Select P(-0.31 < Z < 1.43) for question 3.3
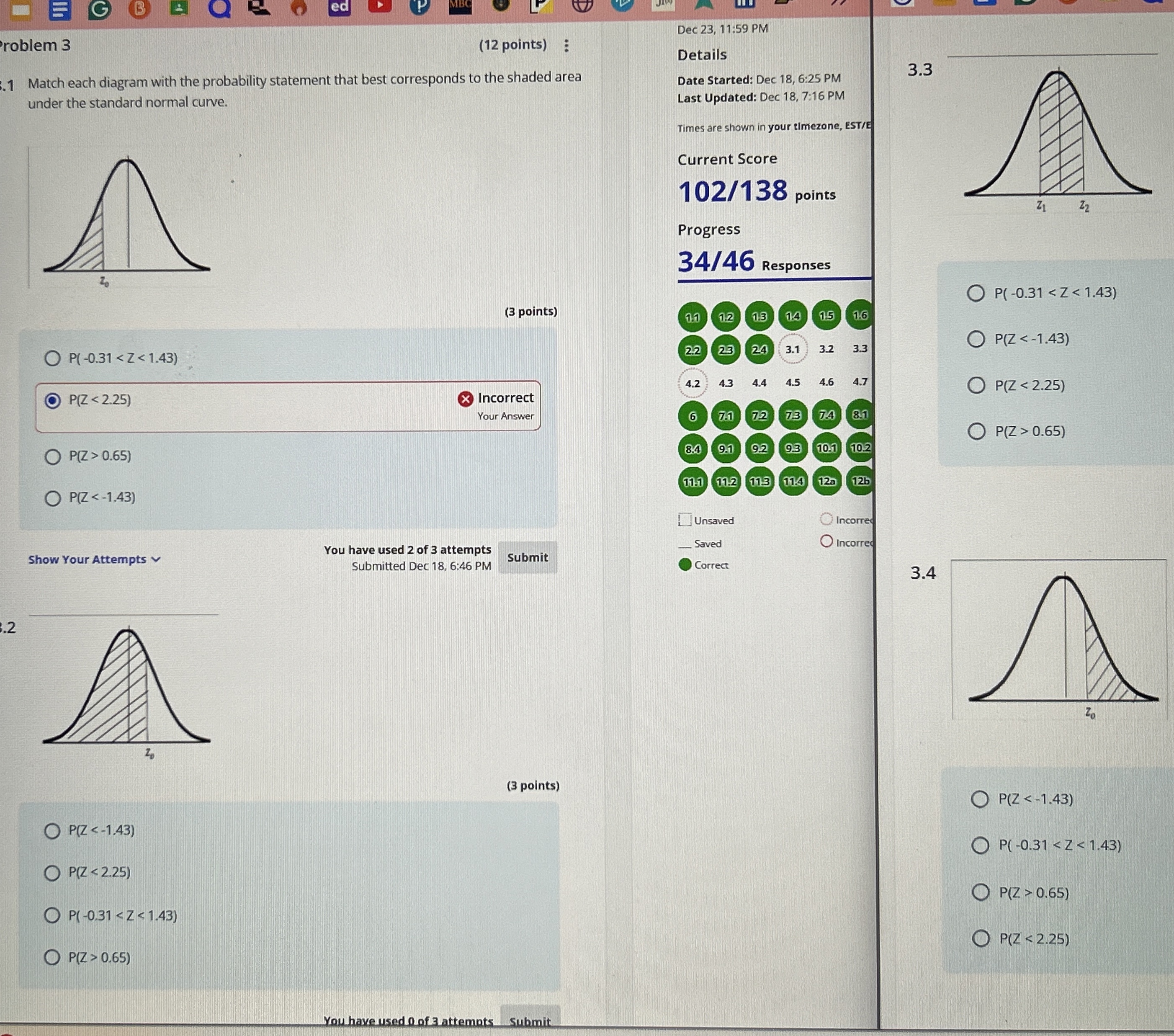This screenshot has height=1036, width=1174. tap(975, 293)
